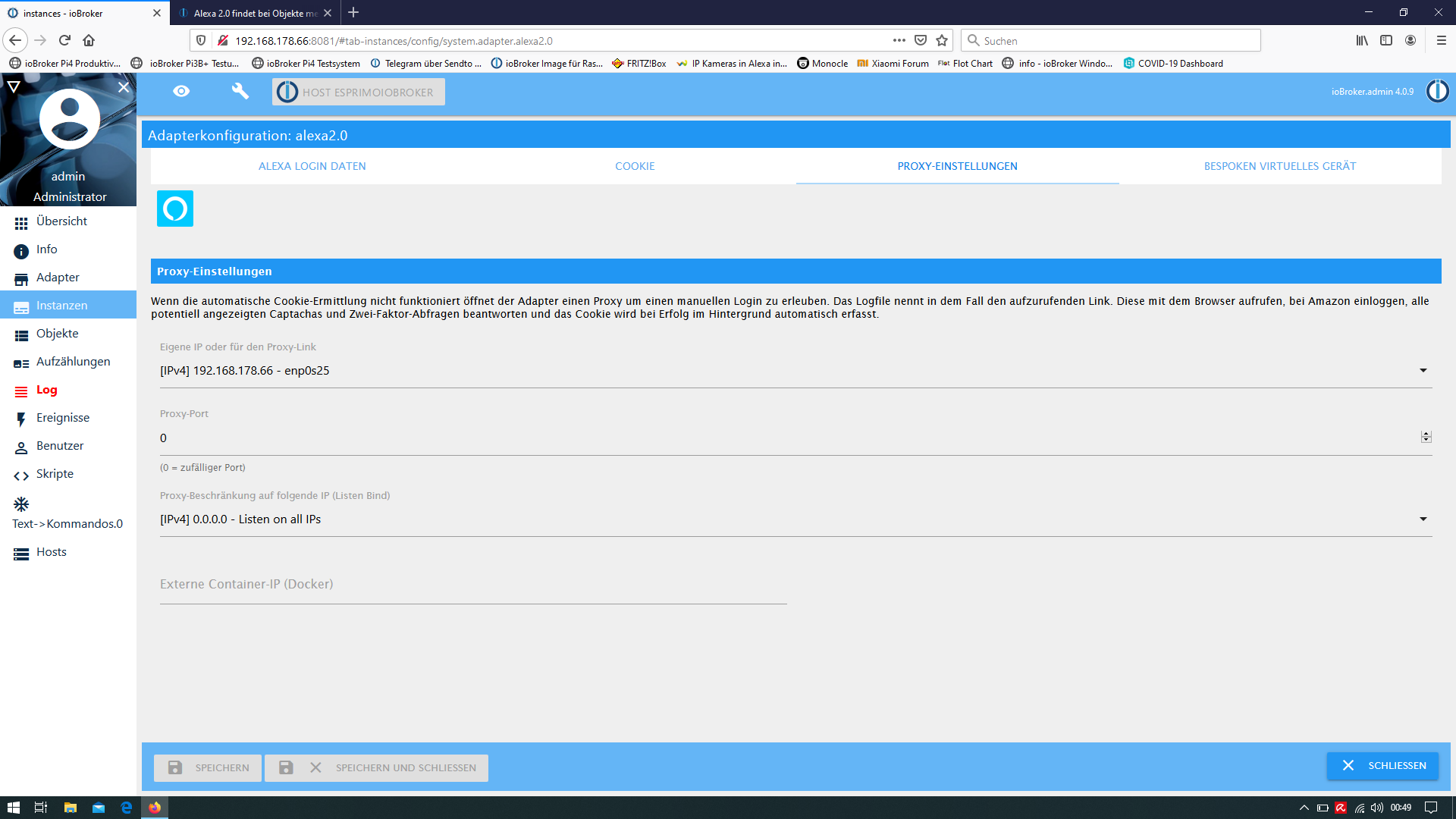Click the Alexa adapter logo icon
The height and width of the screenshot is (819, 1456).
(175, 209)
